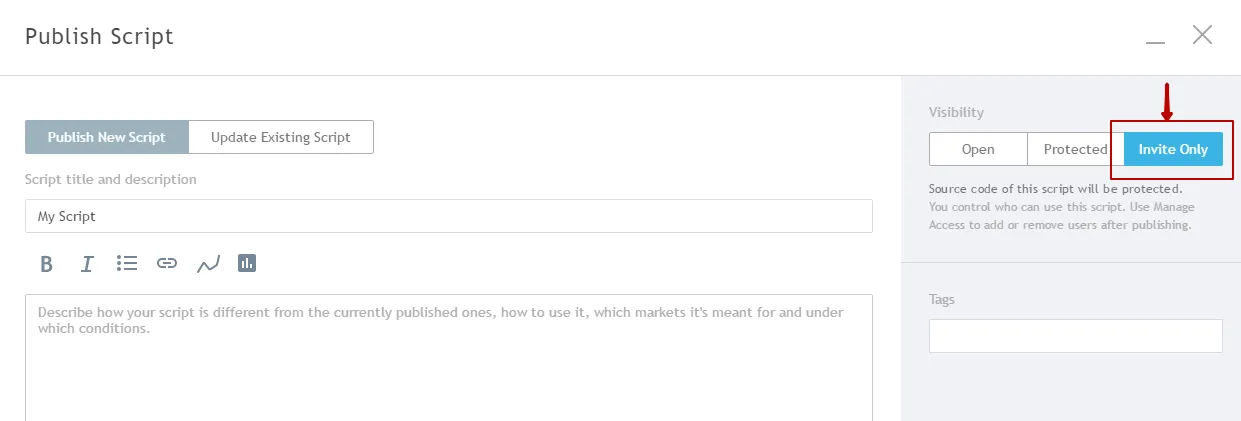Click the bar chart embed icon
Screen dimensions: 1241x421
click(247, 263)
